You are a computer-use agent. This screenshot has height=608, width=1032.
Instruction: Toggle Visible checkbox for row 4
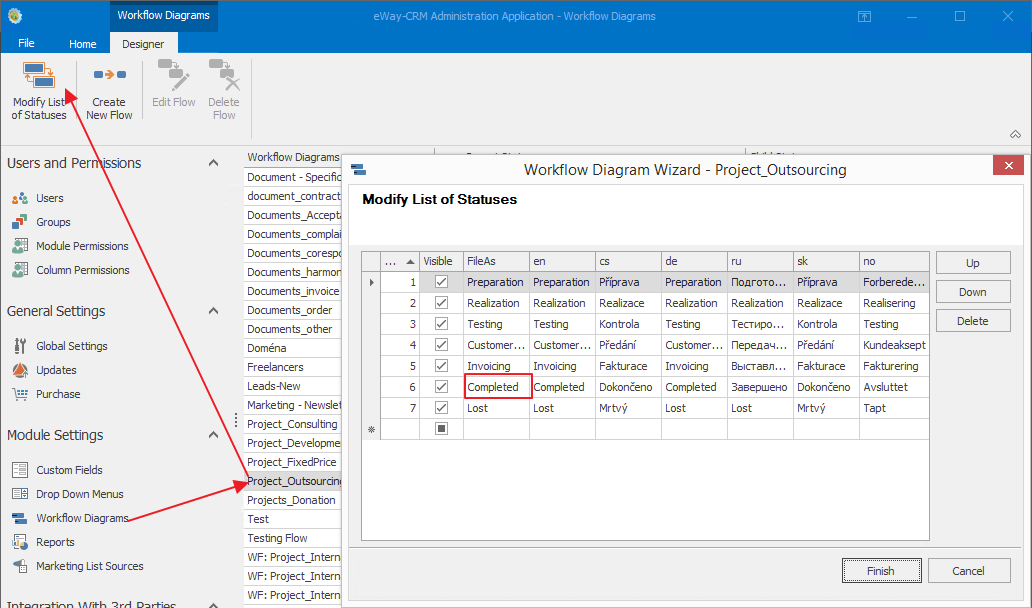[442, 345]
